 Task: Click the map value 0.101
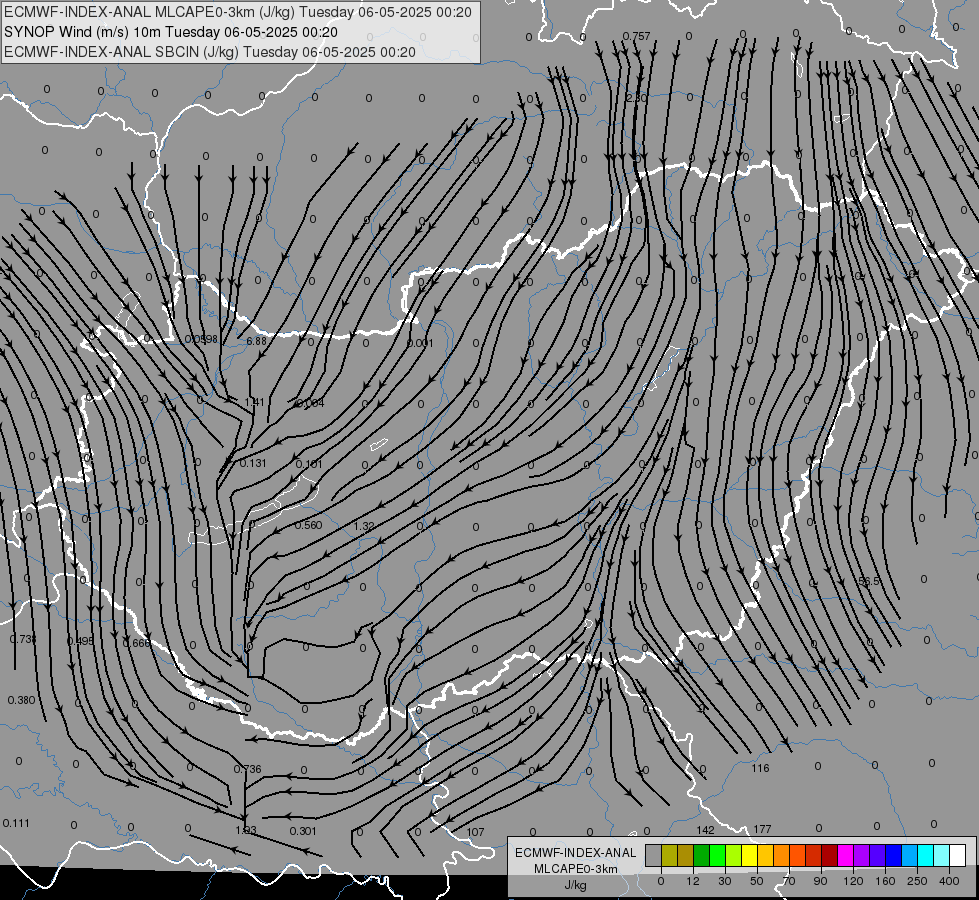point(309,463)
